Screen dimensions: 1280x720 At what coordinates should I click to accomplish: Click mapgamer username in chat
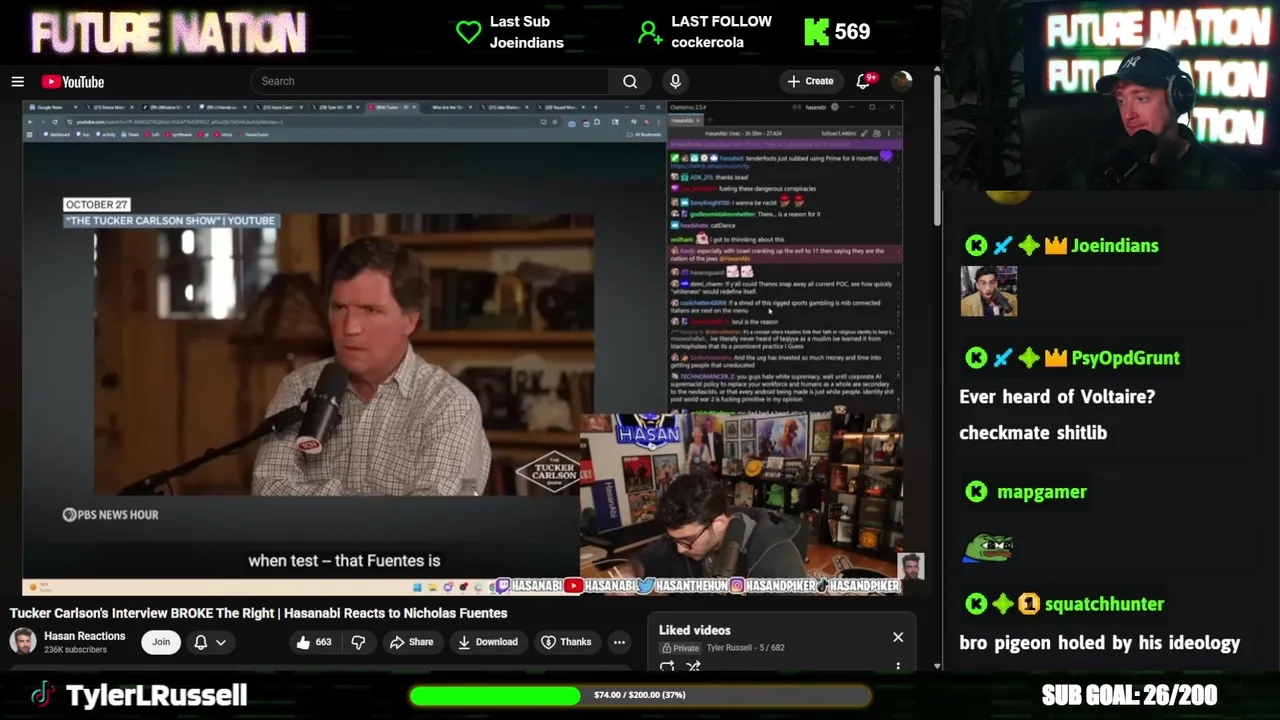point(1041,492)
